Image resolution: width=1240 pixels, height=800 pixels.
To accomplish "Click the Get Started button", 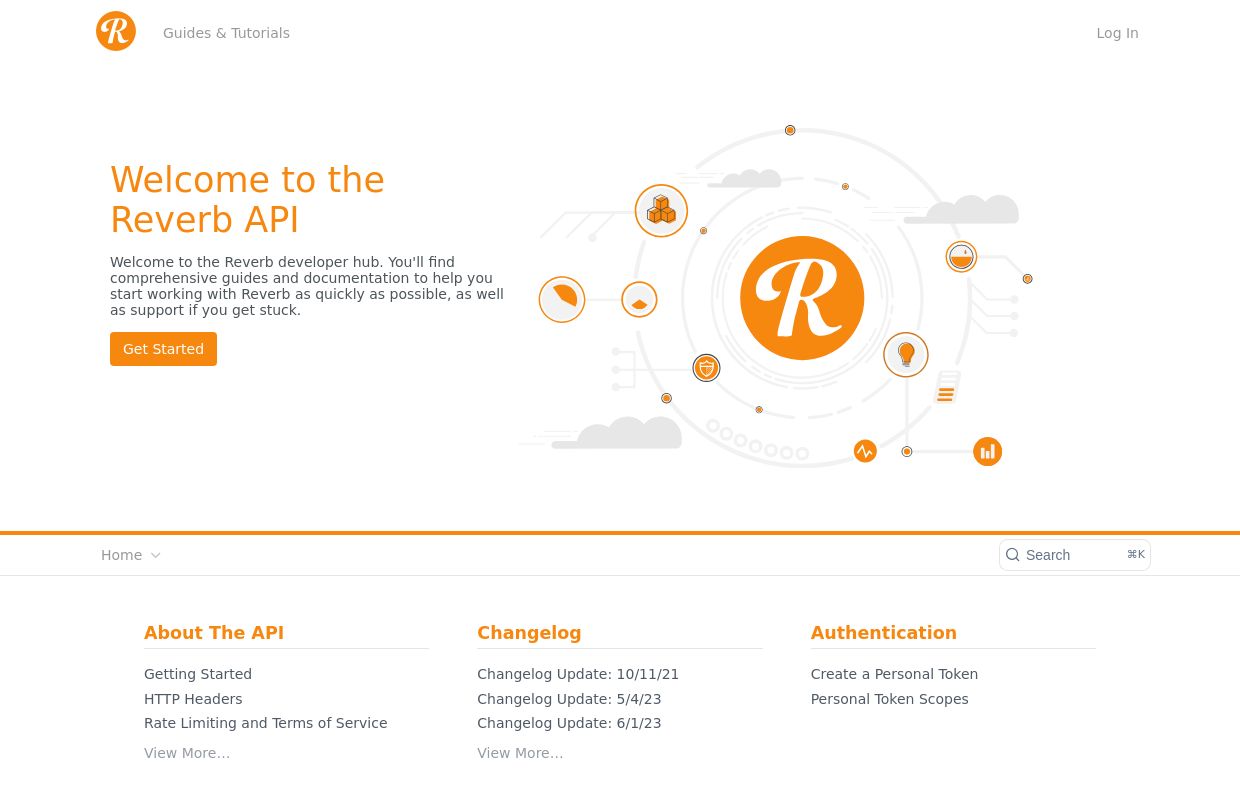I will (163, 349).
